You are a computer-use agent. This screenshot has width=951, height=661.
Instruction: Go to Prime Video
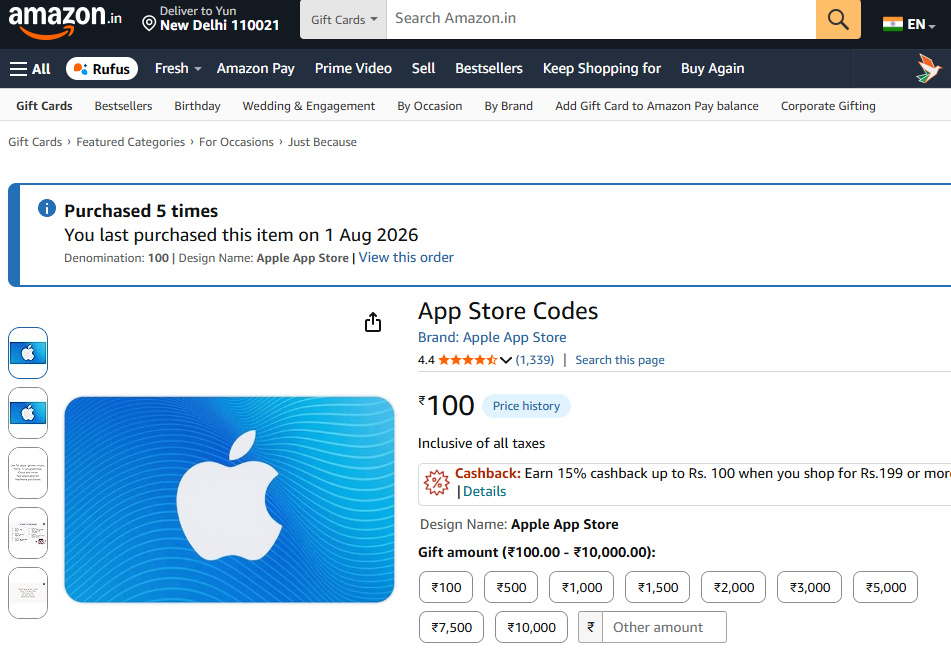pos(353,69)
